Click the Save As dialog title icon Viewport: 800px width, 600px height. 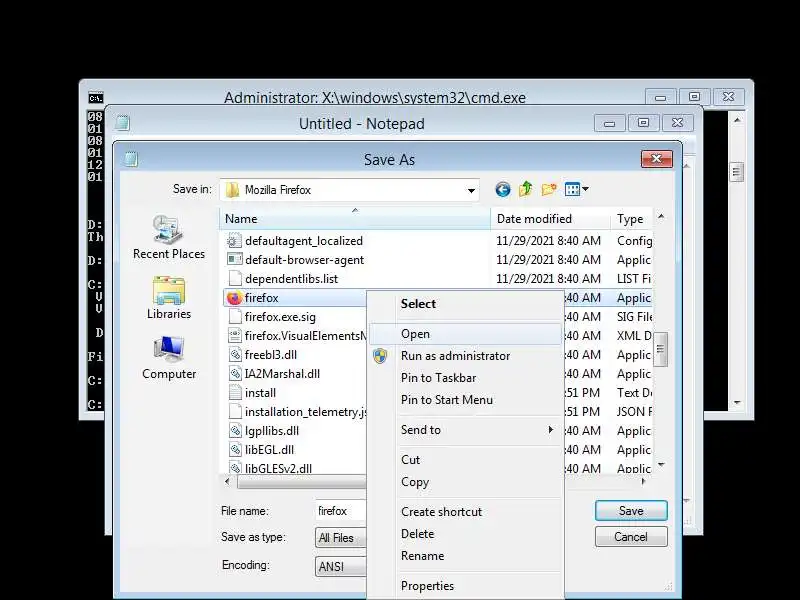131,159
